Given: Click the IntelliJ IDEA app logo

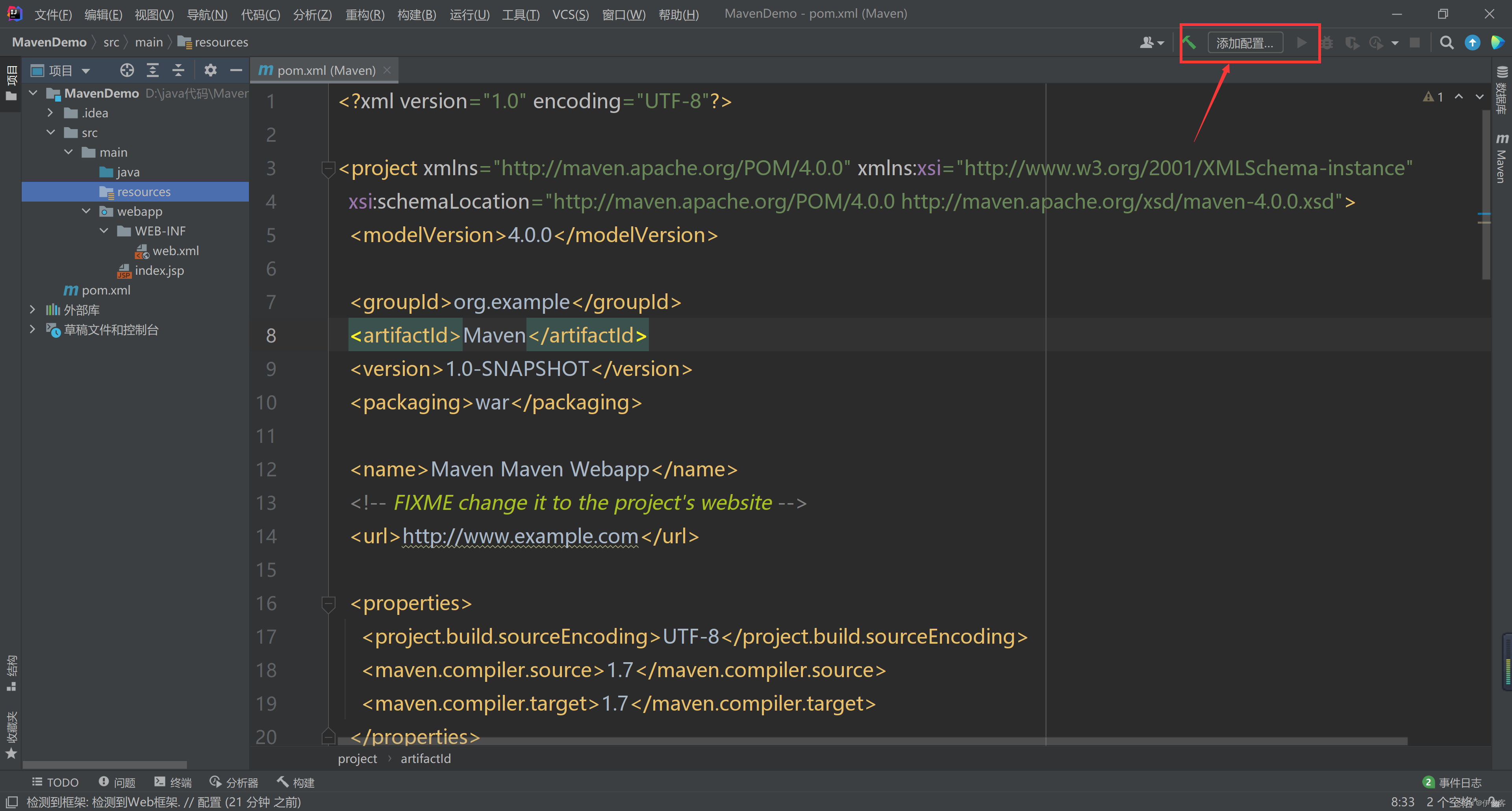Looking at the screenshot, I should pos(14,13).
